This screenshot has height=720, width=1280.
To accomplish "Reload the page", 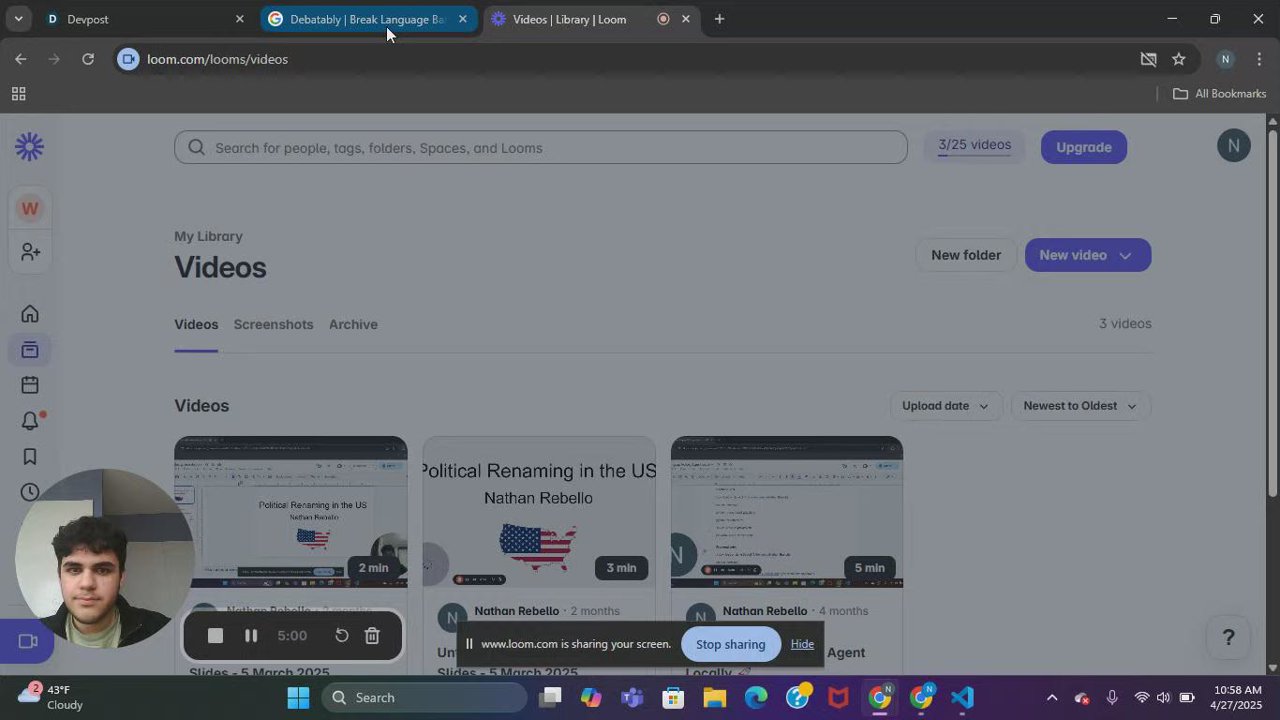I will (x=88, y=59).
